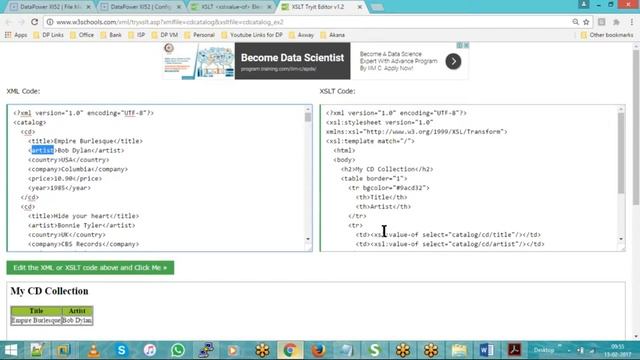Open Adobe Acrobat Reader from taskbar

514,350
